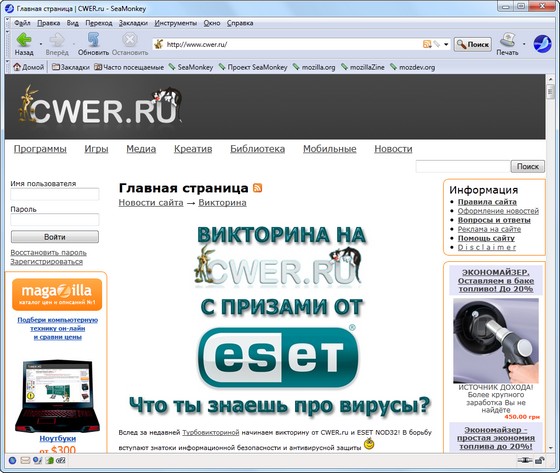
Task: Open the Креатив section
Action: 193,149
